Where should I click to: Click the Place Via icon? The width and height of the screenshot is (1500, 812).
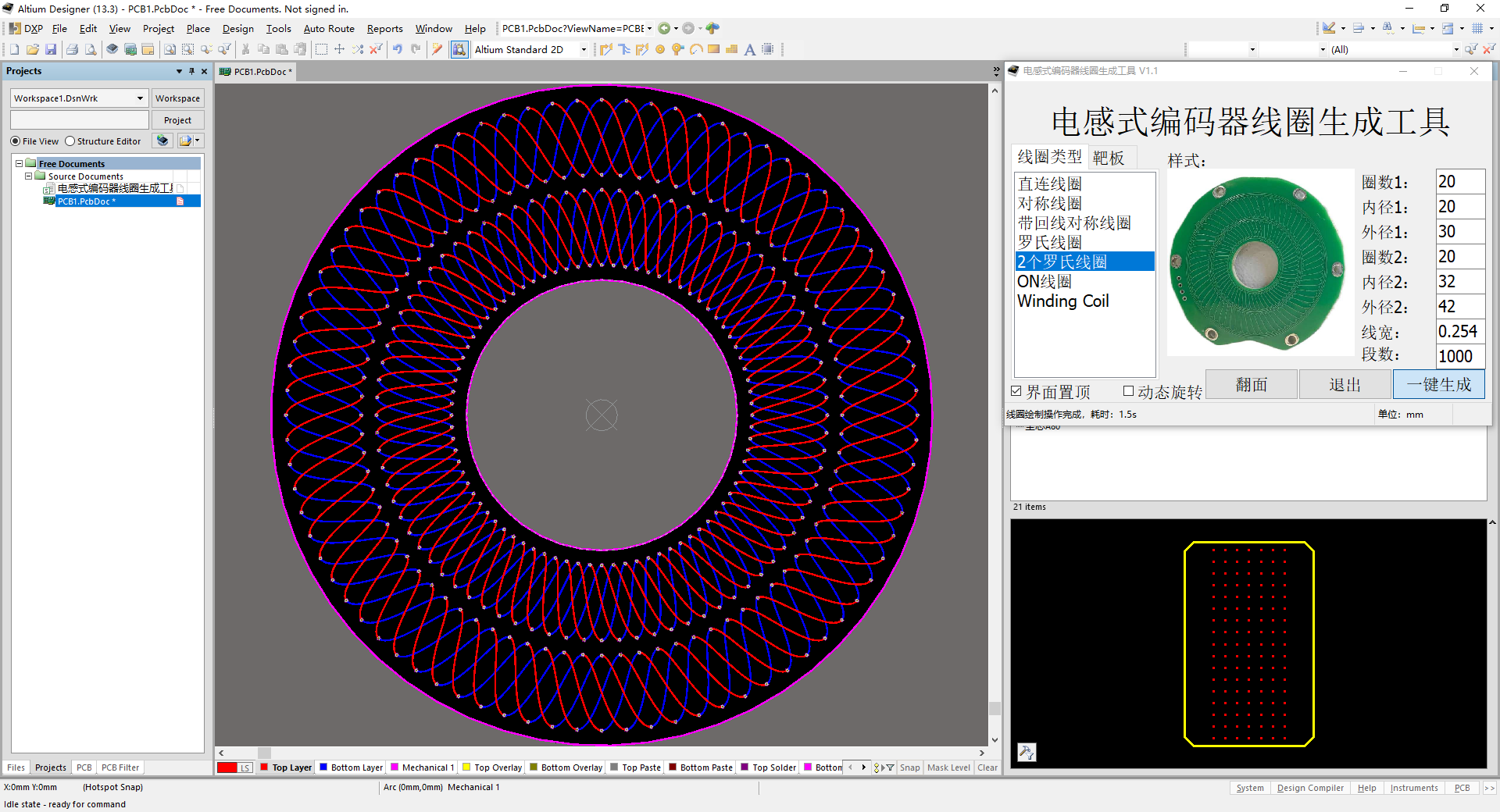tap(678, 49)
